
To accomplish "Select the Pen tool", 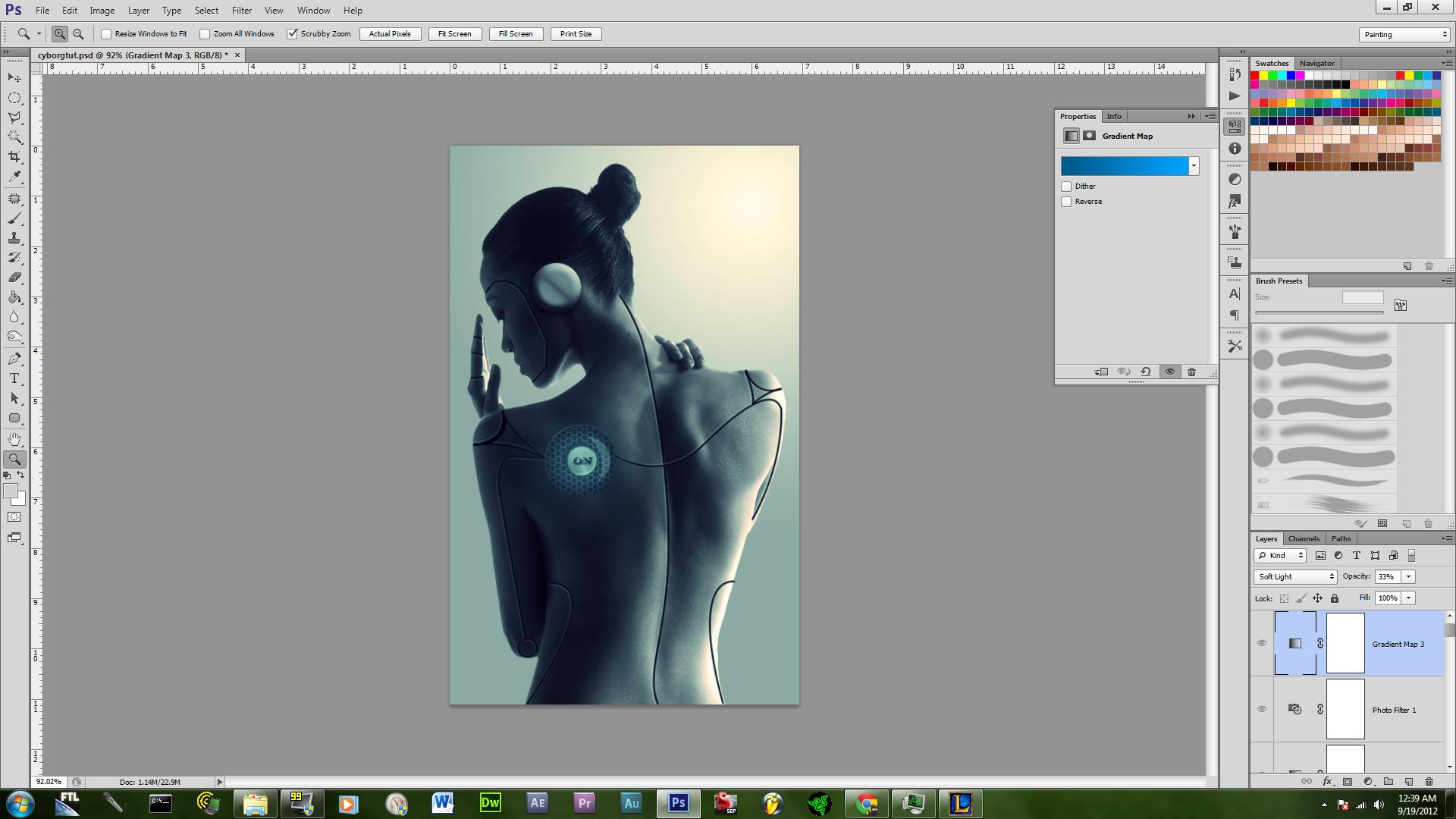I will (14, 359).
